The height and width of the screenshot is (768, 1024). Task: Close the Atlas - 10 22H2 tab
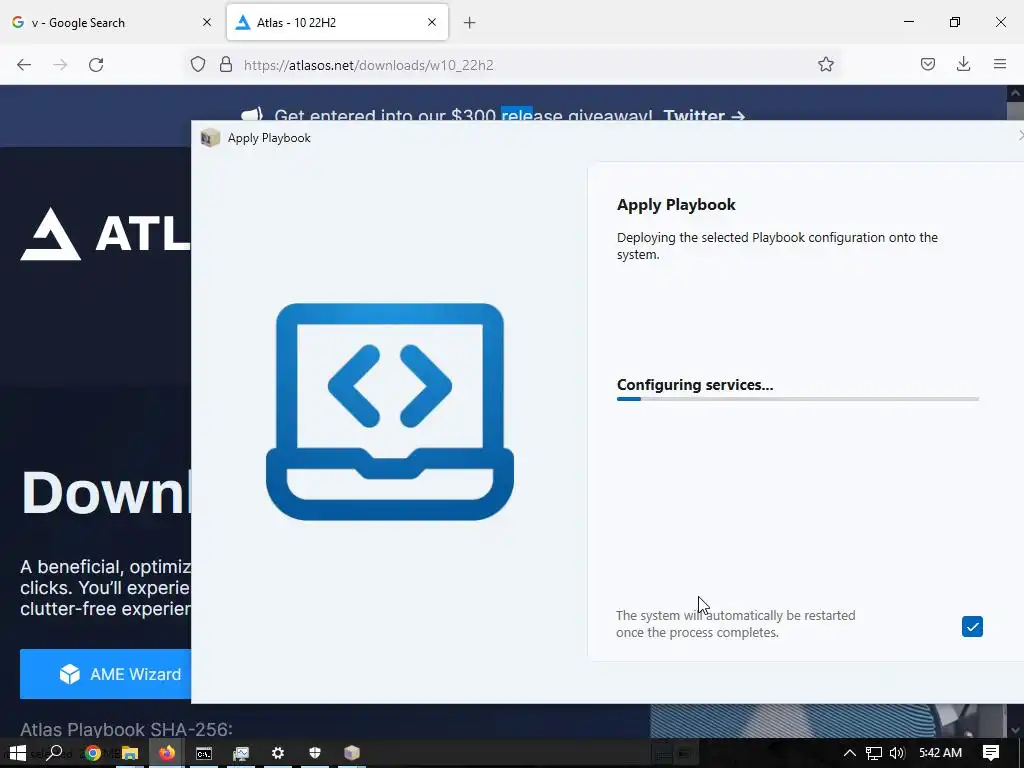pos(432,22)
